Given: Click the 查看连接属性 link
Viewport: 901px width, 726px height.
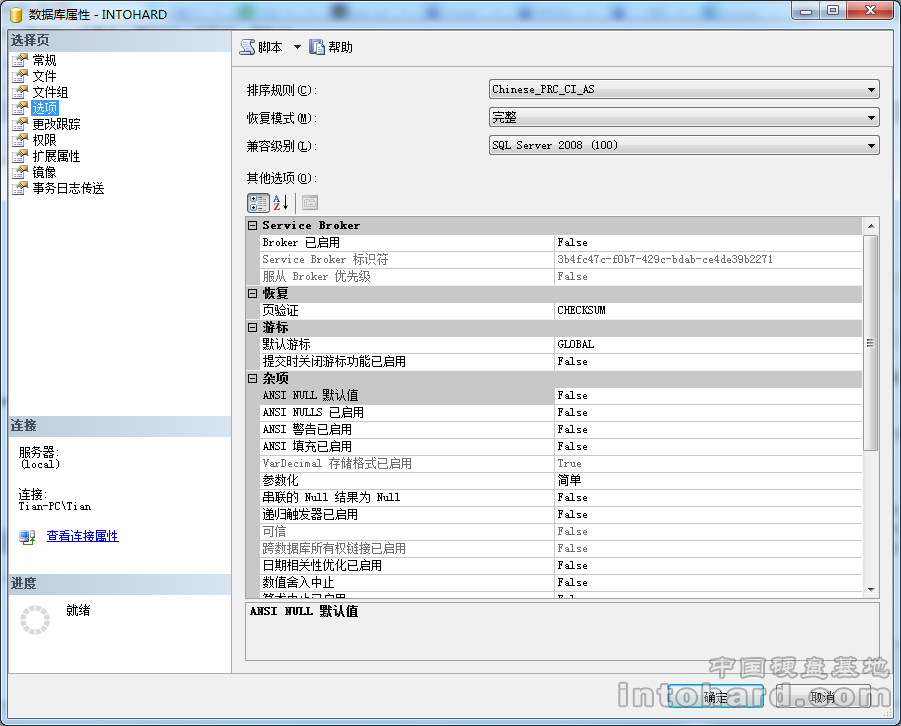Looking at the screenshot, I should 82,536.
